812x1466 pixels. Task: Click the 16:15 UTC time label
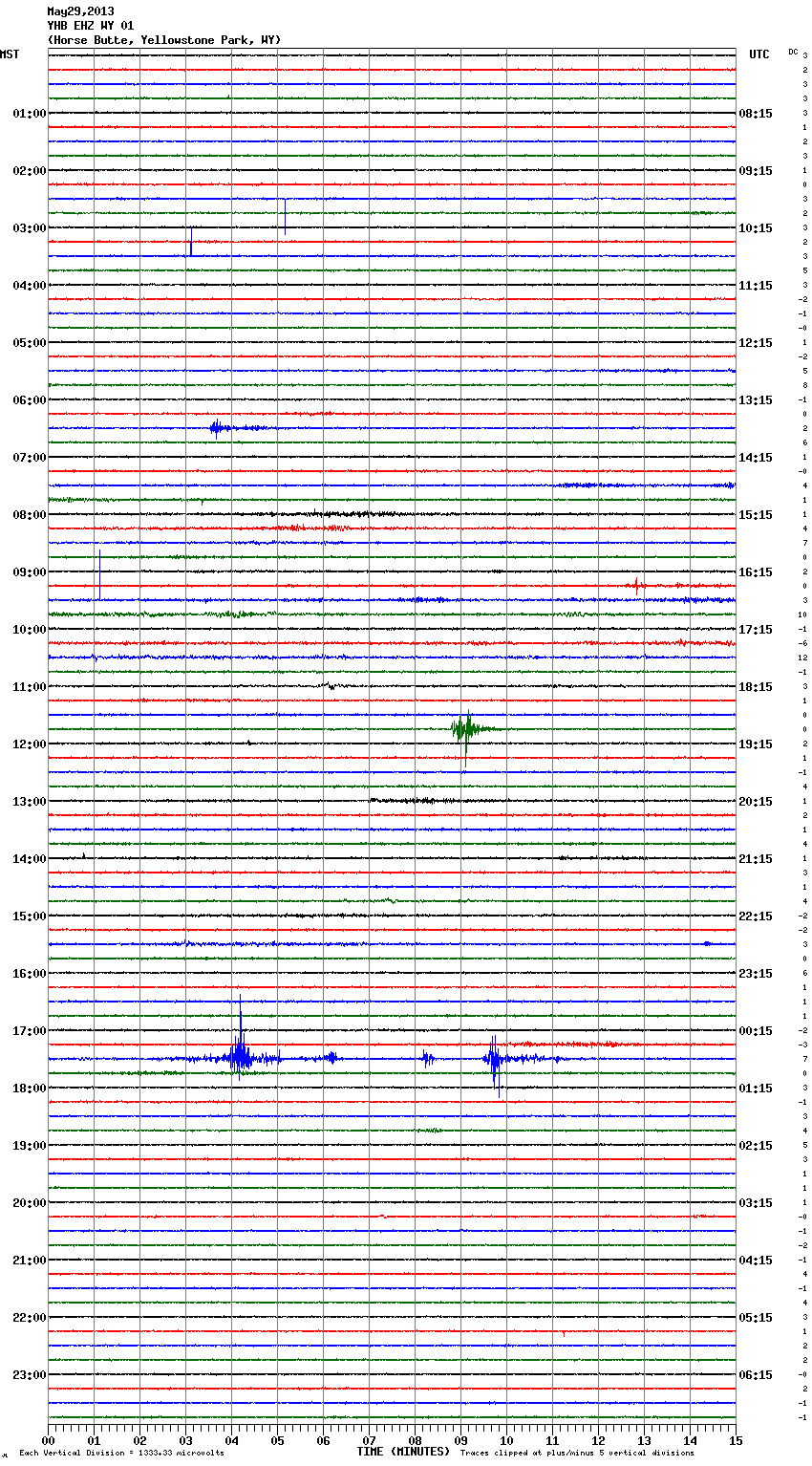point(756,572)
